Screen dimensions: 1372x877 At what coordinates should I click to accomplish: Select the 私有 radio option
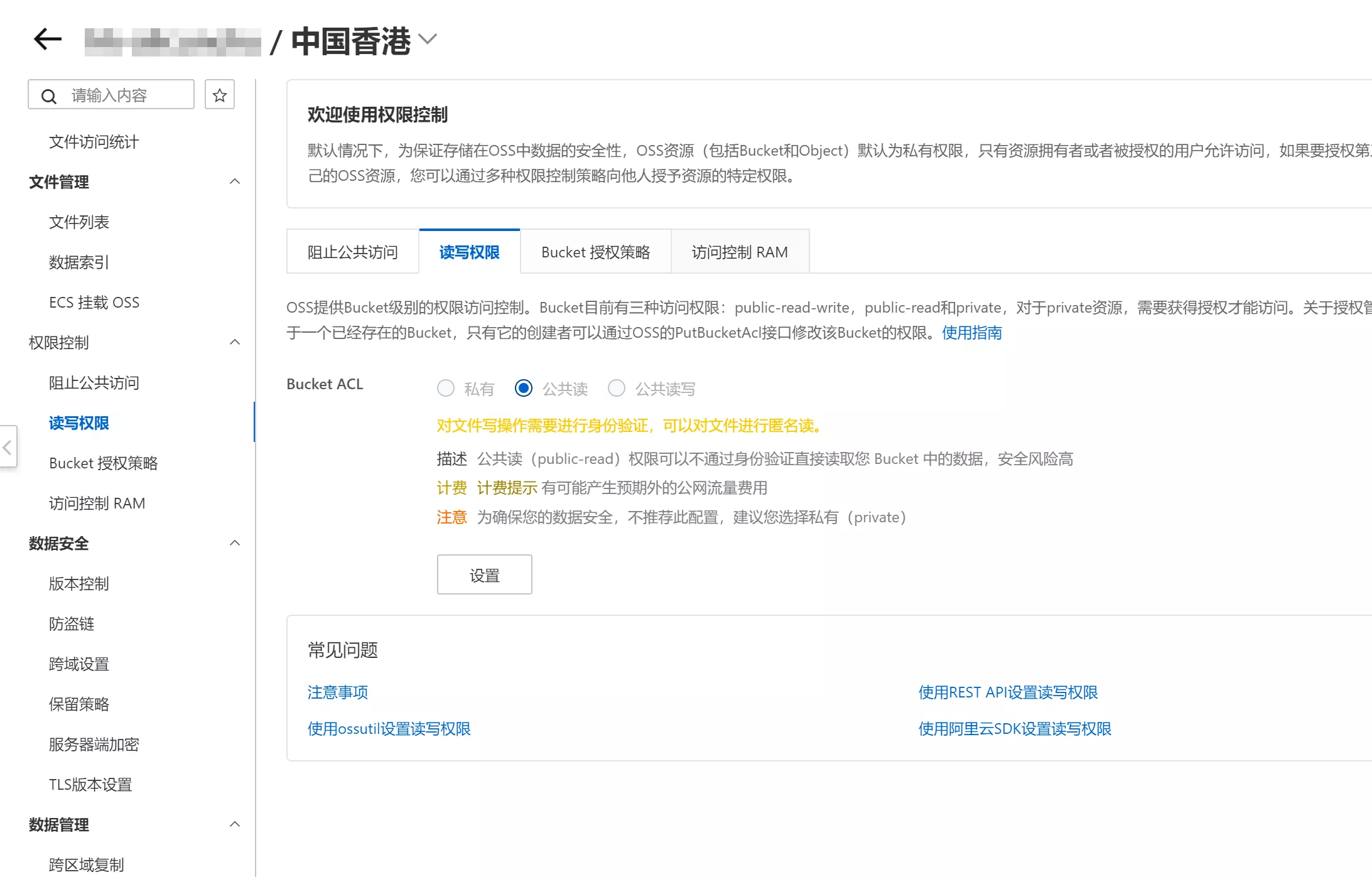click(445, 388)
